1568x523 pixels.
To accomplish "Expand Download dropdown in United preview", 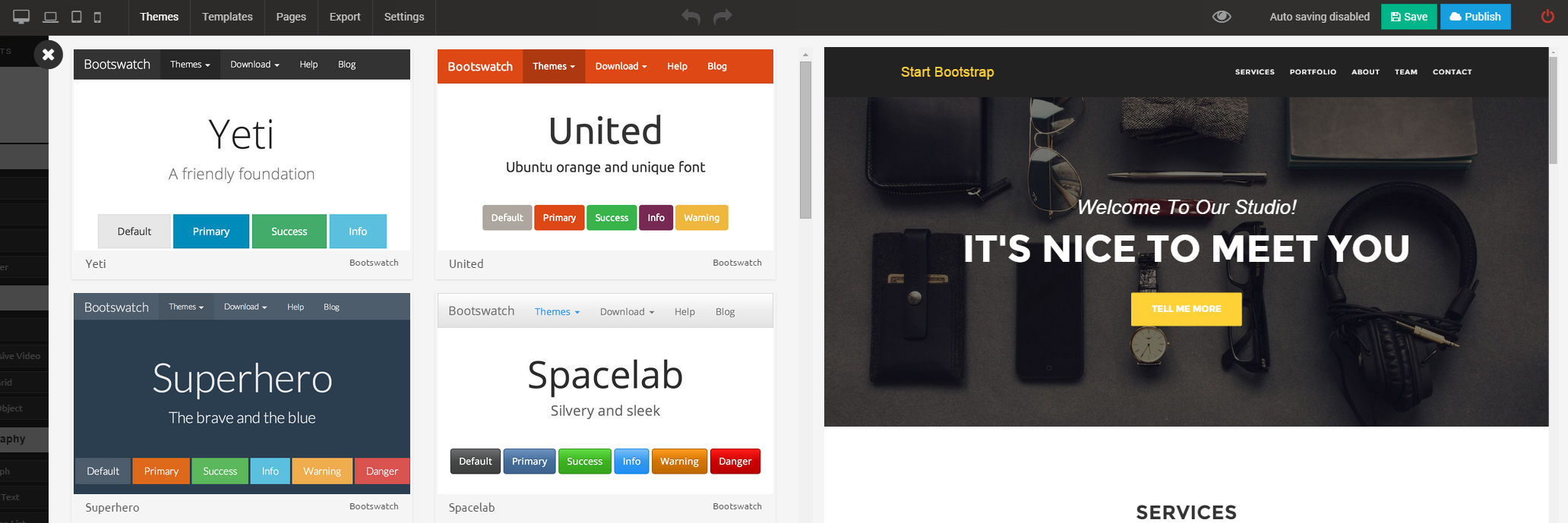I will 621,67.
